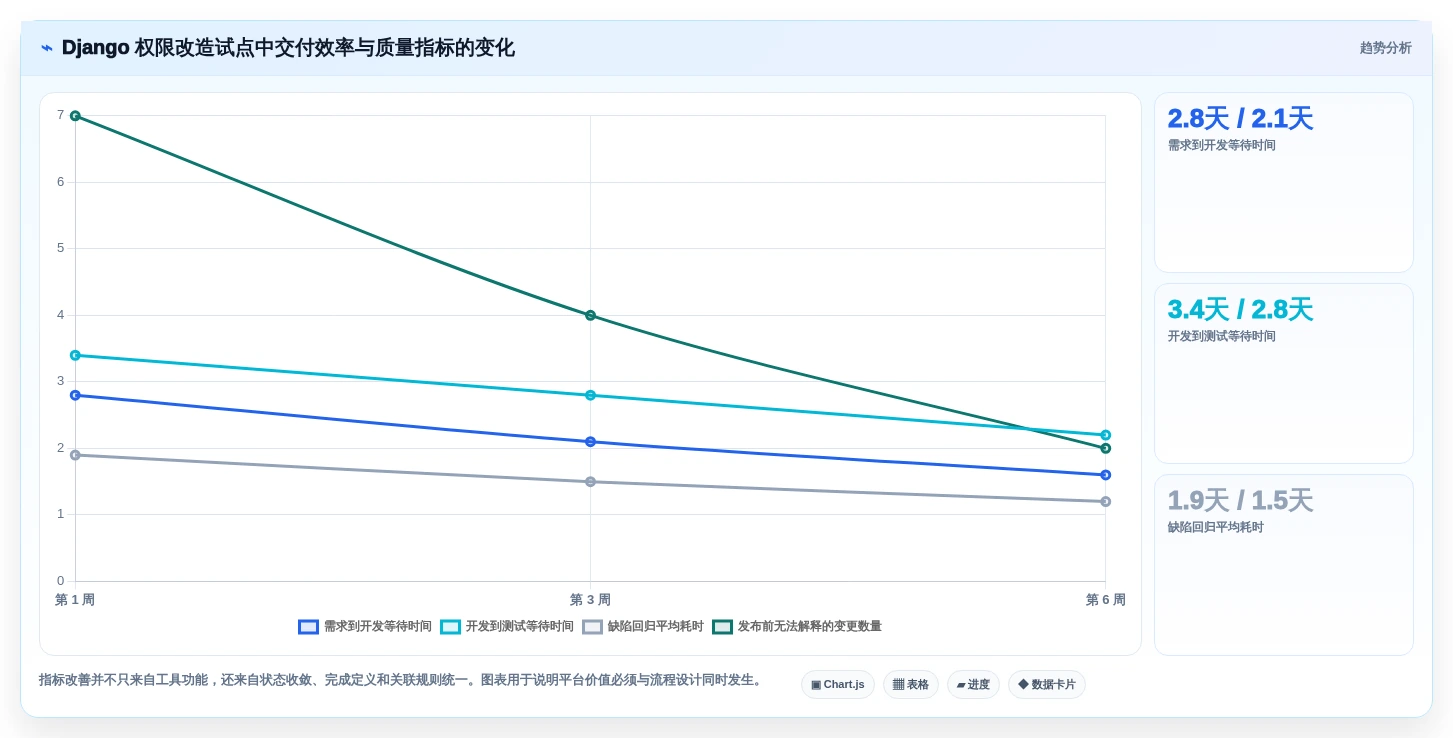Click the 开发到测试等待时间 card caption

(1222, 336)
